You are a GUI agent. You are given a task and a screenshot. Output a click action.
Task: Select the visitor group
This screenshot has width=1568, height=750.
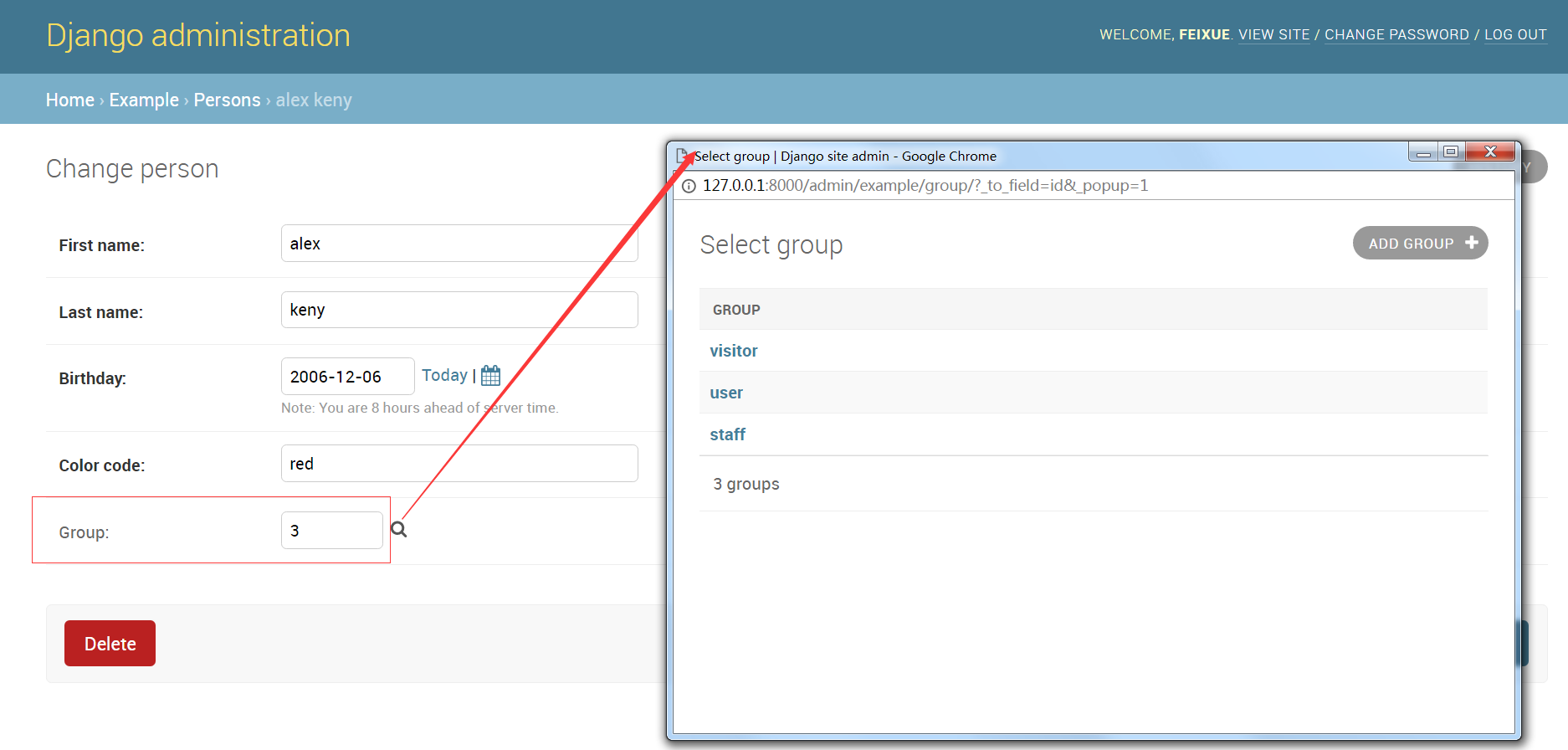pos(733,351)
